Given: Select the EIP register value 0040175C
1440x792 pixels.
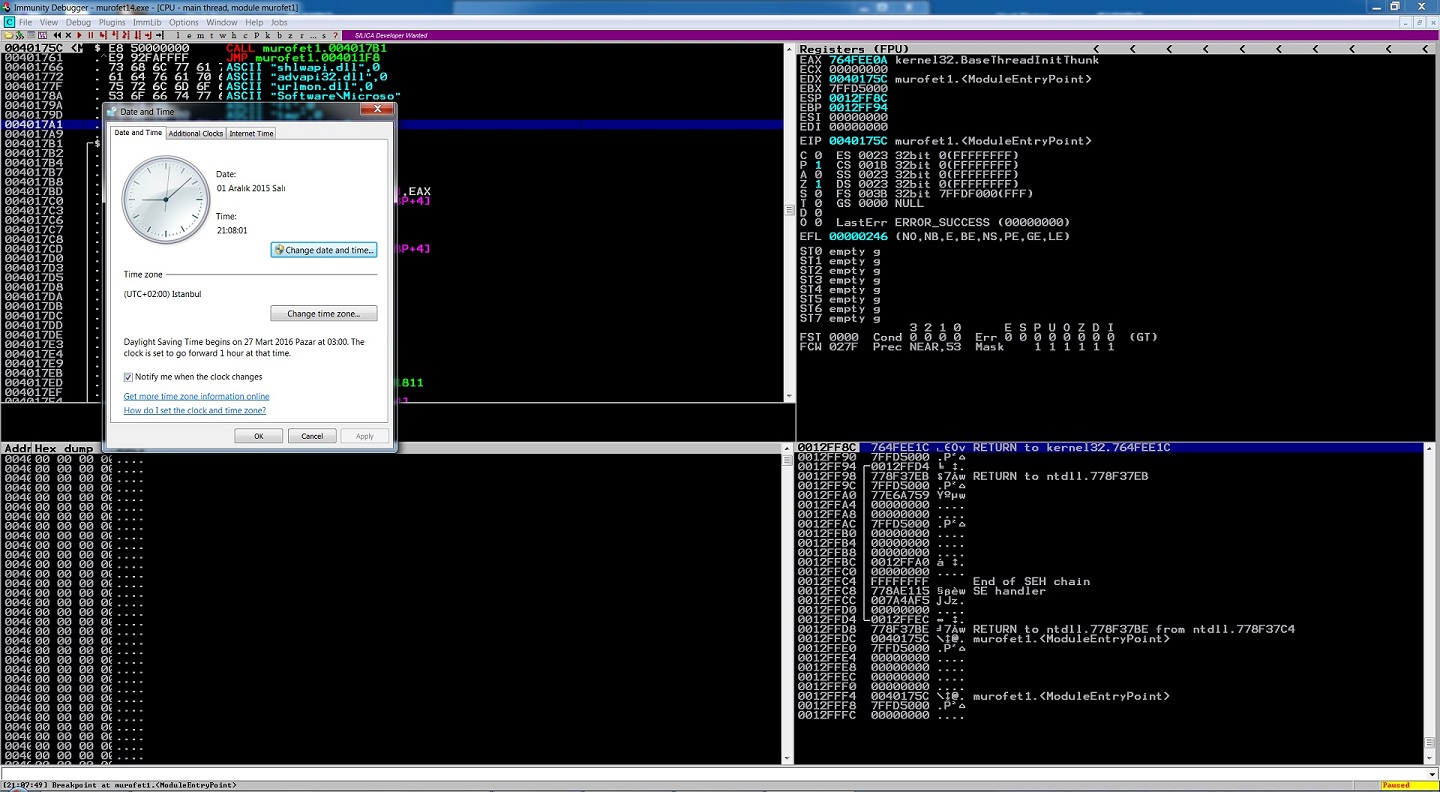Looking at the screenshot, I should 858,141.
